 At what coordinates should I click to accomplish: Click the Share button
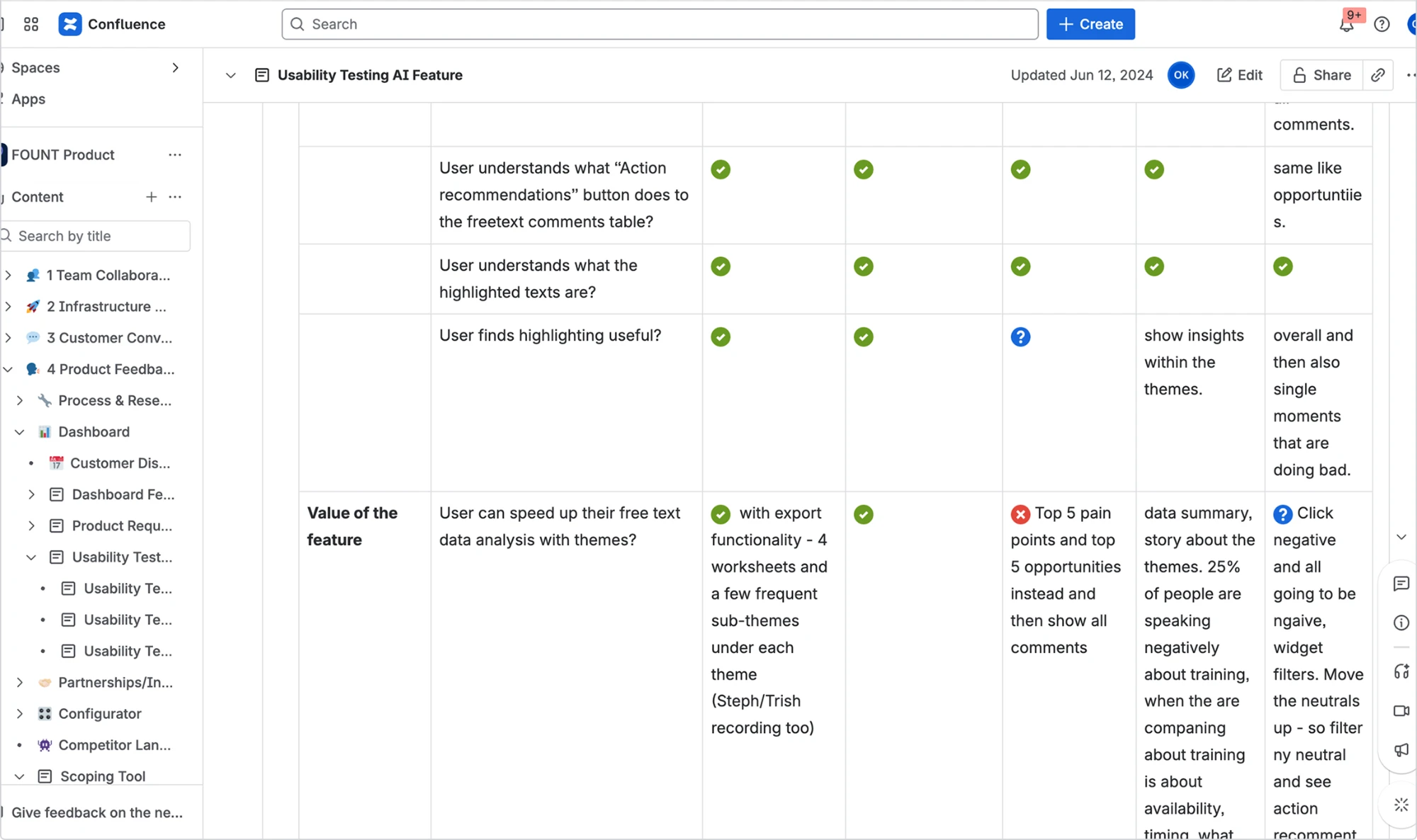[1321, 75]
